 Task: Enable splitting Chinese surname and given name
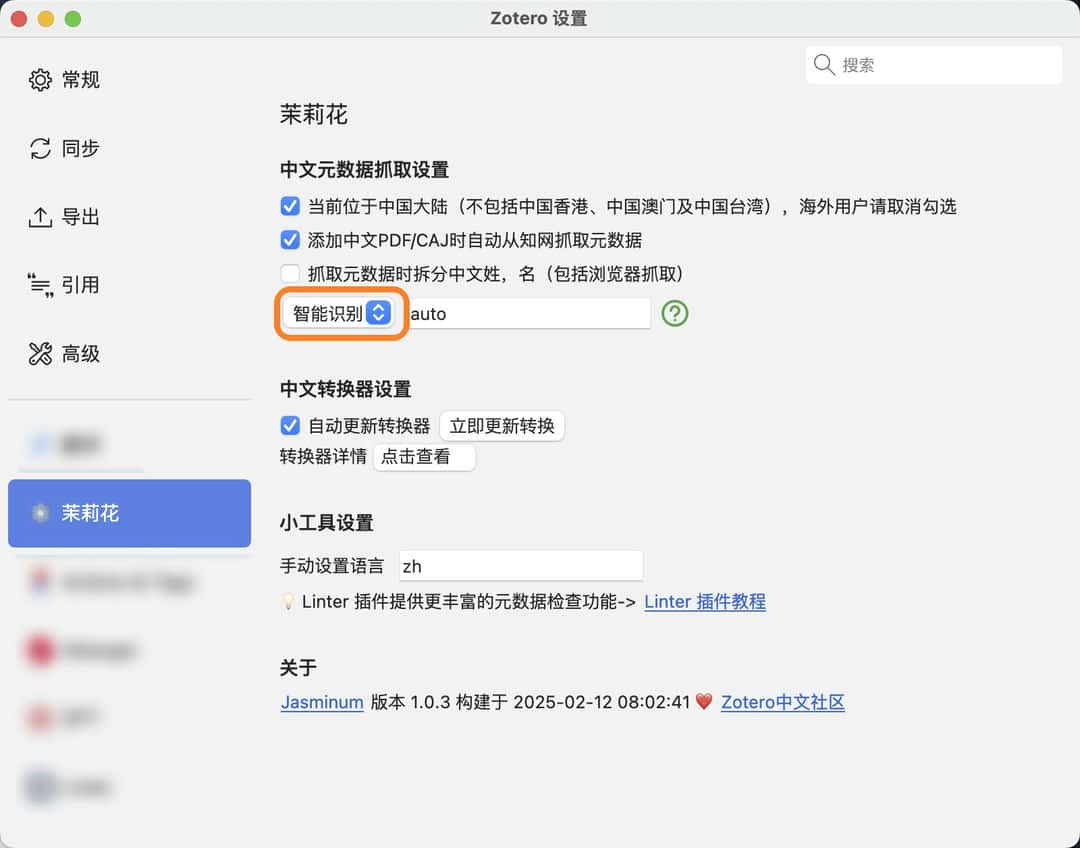[290, 273]
